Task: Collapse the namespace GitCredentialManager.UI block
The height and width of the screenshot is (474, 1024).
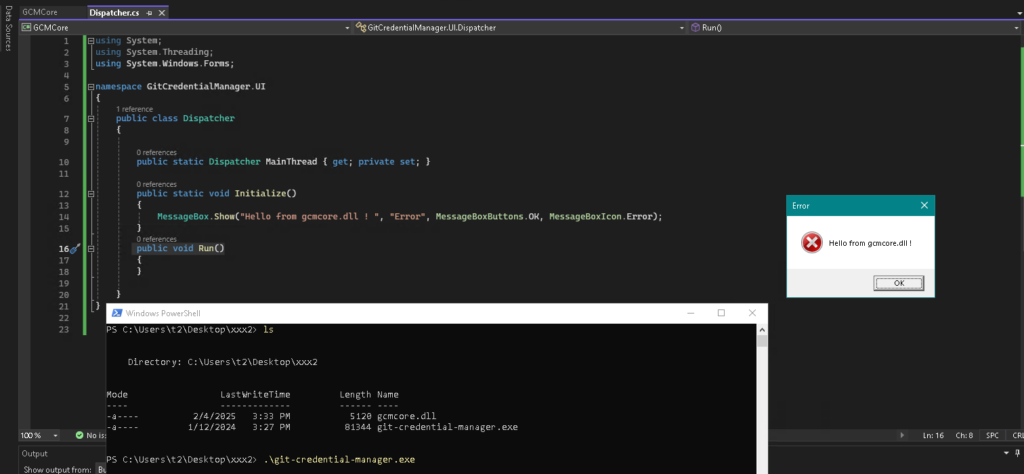Action: pyautogui.click(x=91, y=87)
